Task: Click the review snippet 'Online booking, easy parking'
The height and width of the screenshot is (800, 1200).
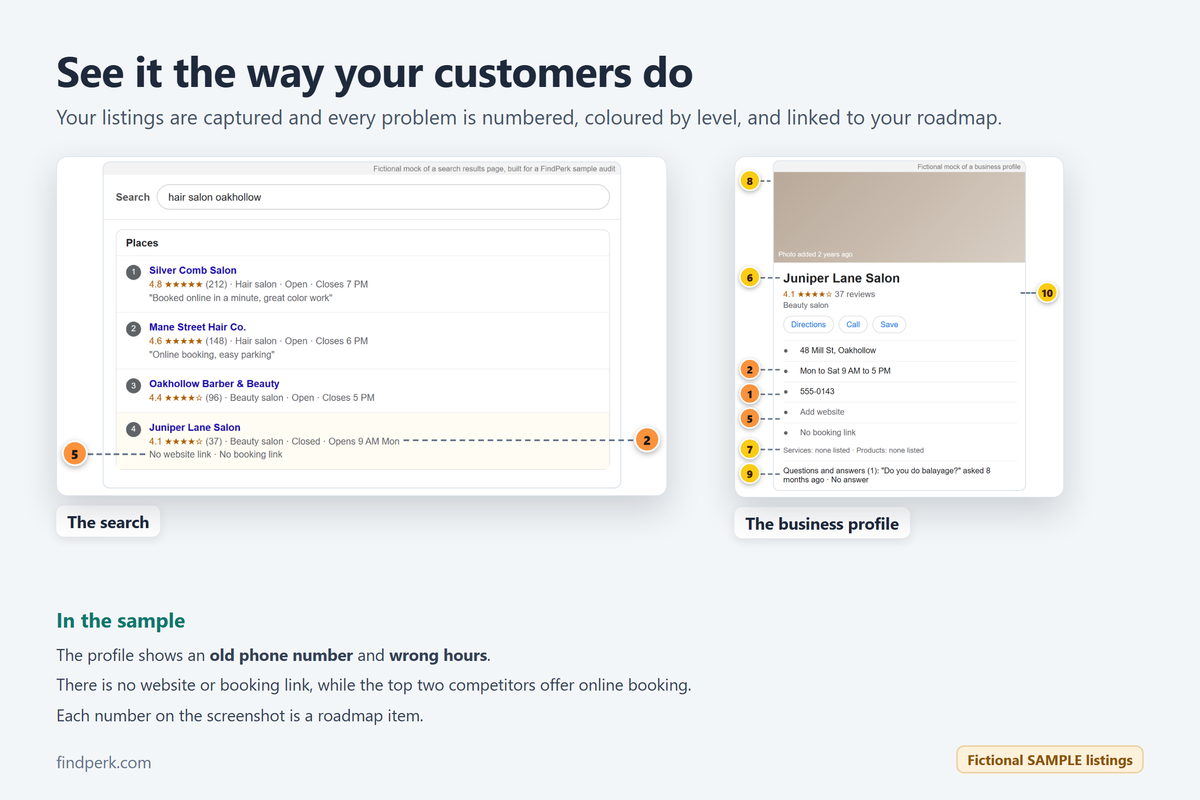Action: pos(213,355)
